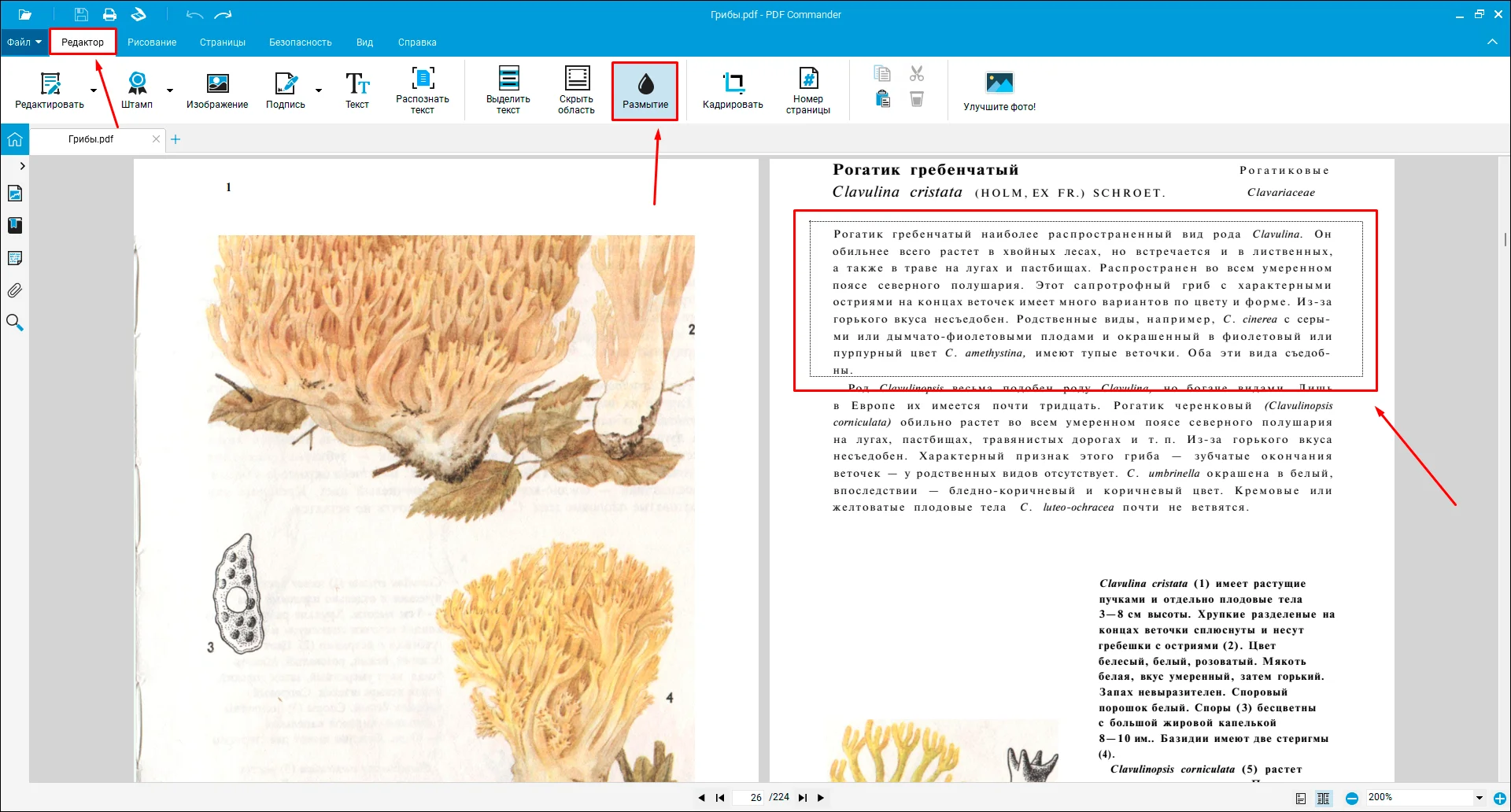
Task: Insert an image with Изображение
Action: 217,90
